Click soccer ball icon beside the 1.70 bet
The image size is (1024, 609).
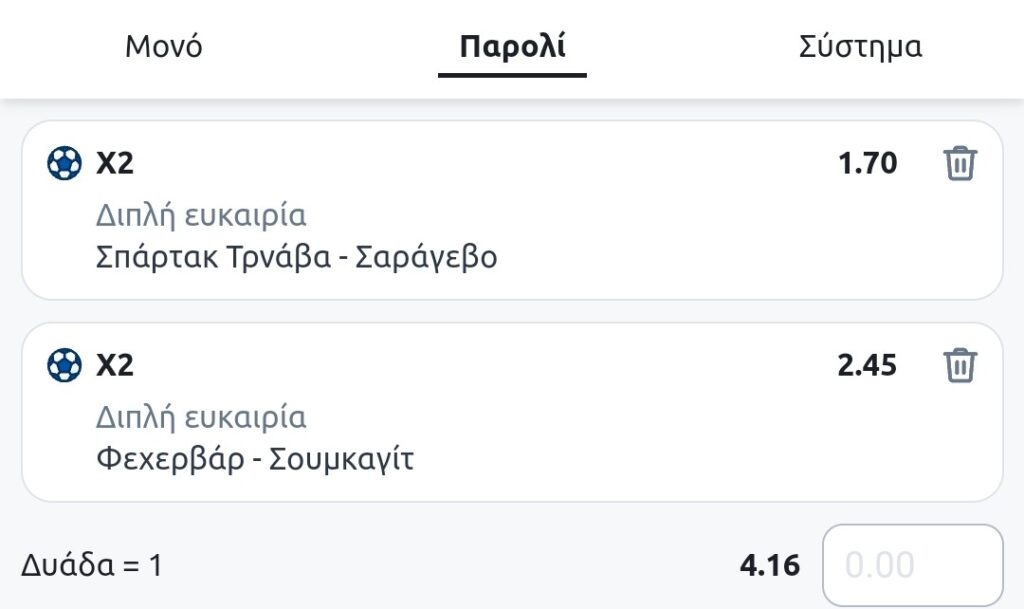64,163
